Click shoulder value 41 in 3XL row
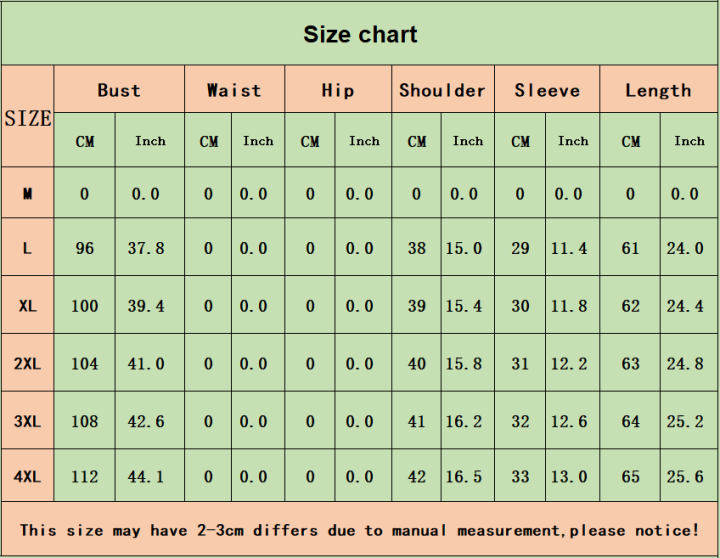The image size is (720, 558). [417, 421]
